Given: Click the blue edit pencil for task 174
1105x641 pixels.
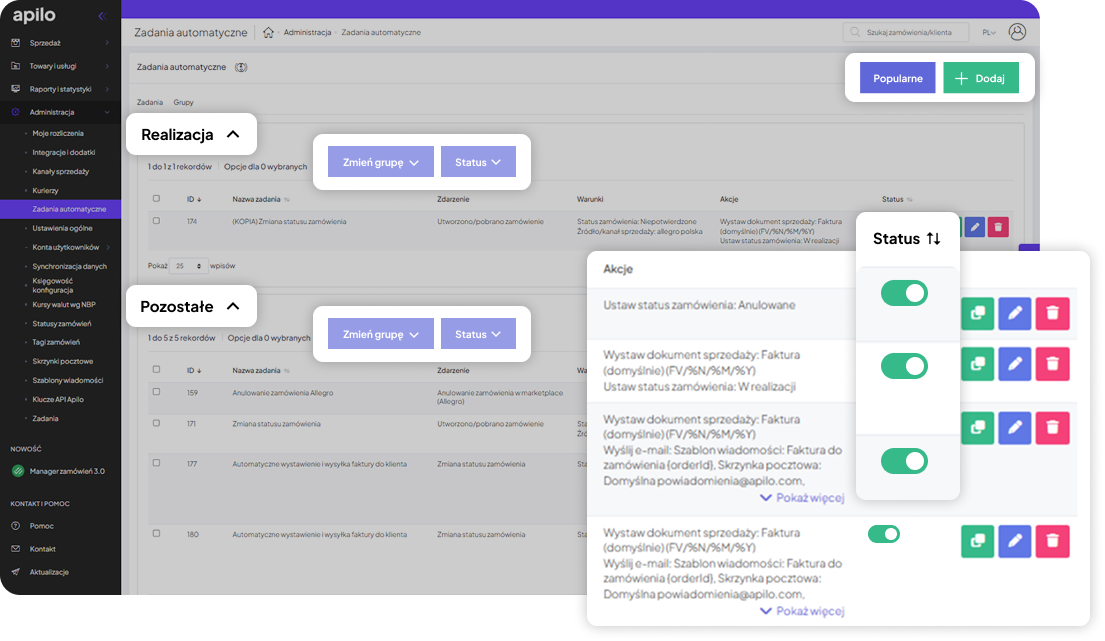Looking at the screenshot, I should pyautogui.click(x=974, y=227).
